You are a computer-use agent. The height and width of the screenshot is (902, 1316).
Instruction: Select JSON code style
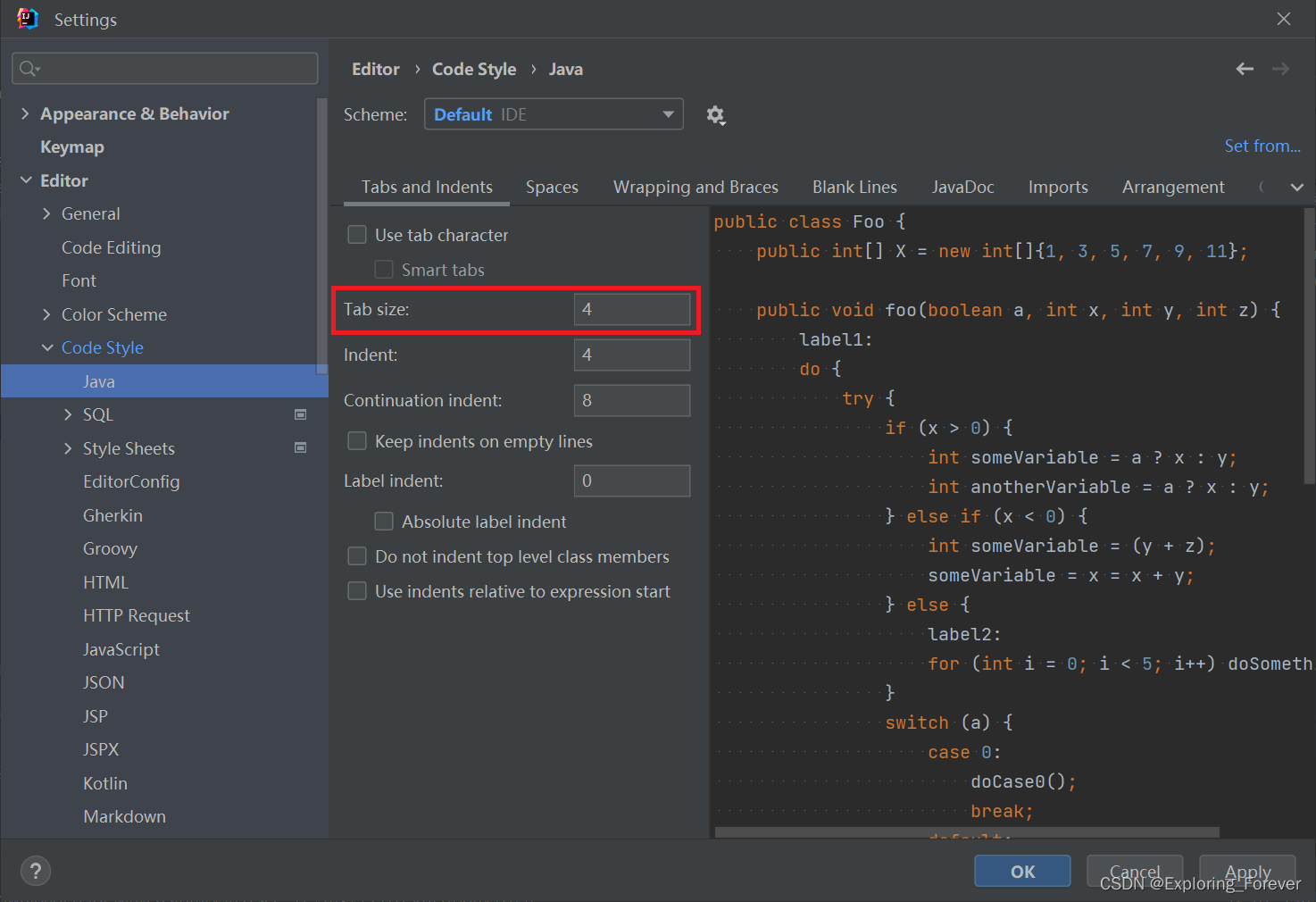tap(104, 682)
